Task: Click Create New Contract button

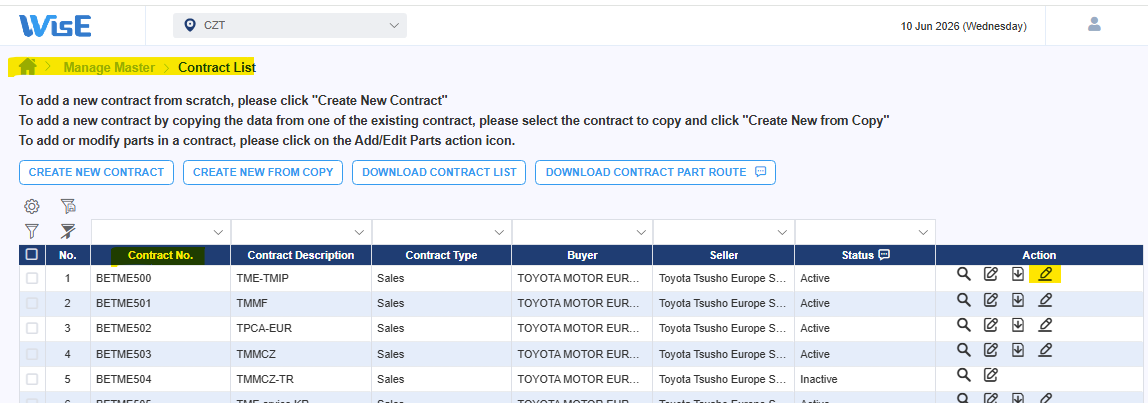Action: (96, 172)
